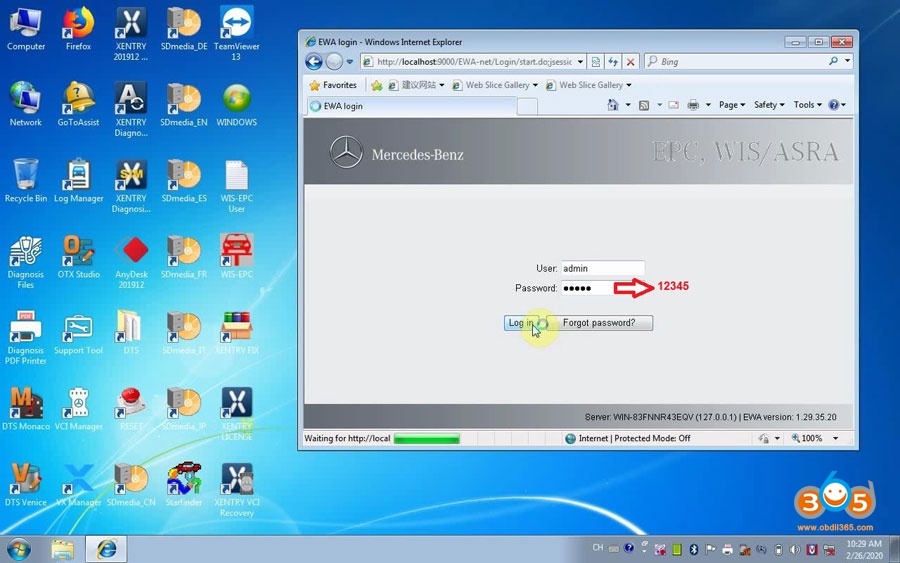The height and width of the screenshot is (563, 900).
Task: Click Add to Favorites bar star icon
Action: coord(377,86)
